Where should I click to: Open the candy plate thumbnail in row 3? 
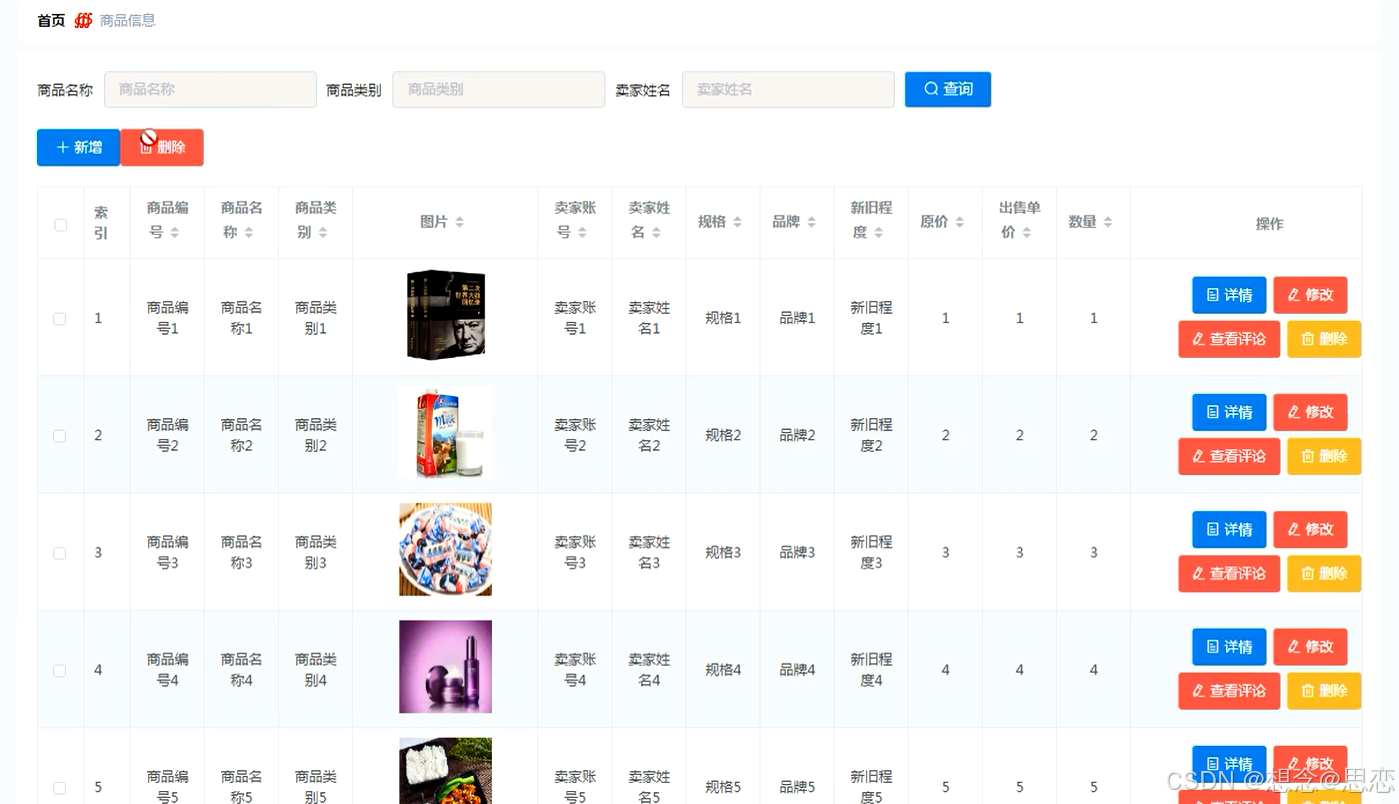pyautogui.click(x=446, y=549)
